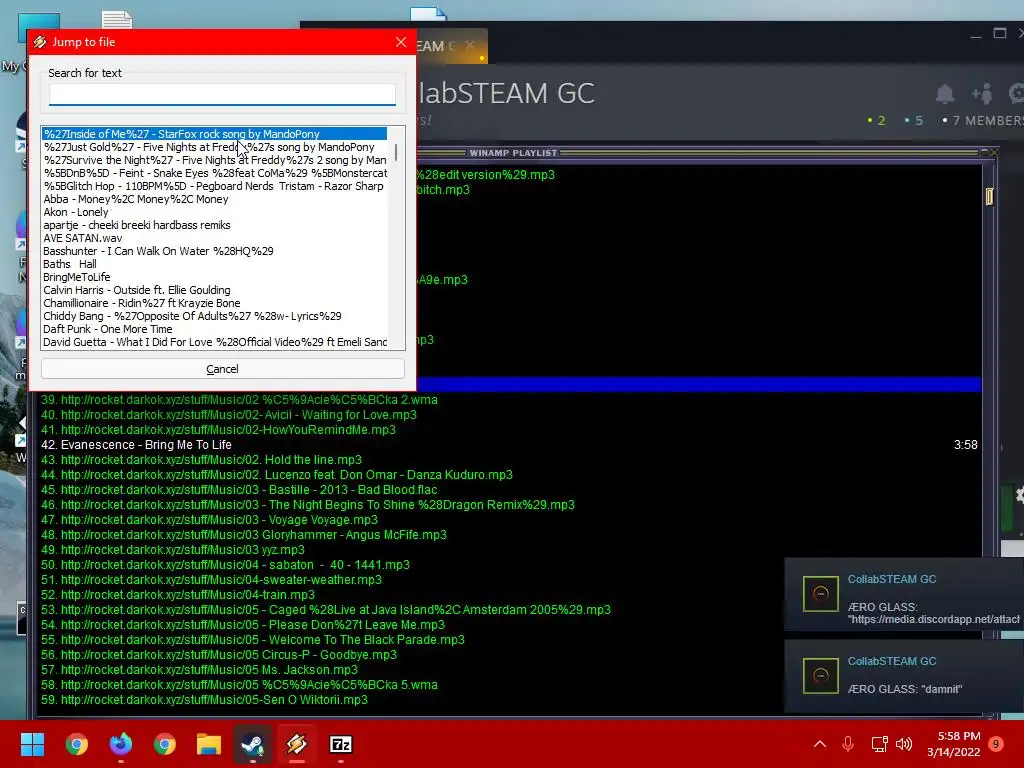The image size is (1024, 768).
Task: Open the discordapp link CollabSTEAM GC notification
Action: [x=904, y=594]
